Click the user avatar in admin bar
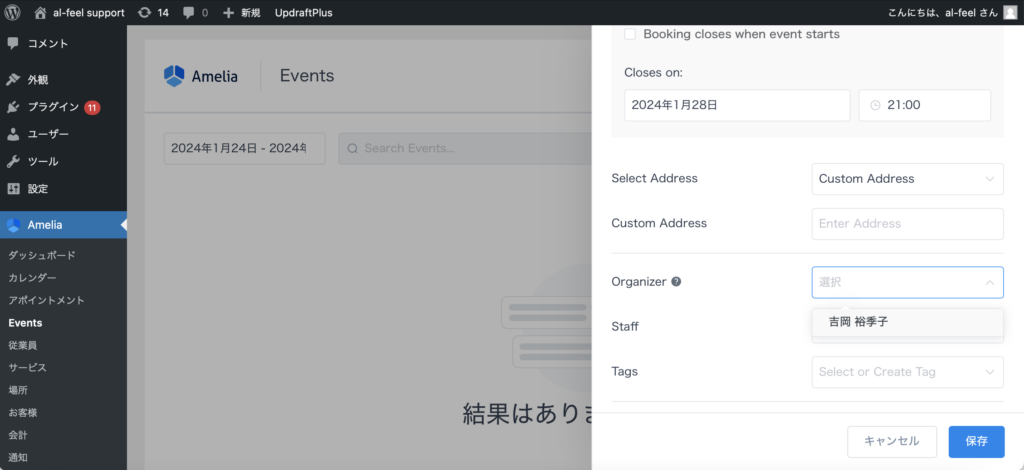This screenshot has width=1024, height=470. tap(1010, 13)
